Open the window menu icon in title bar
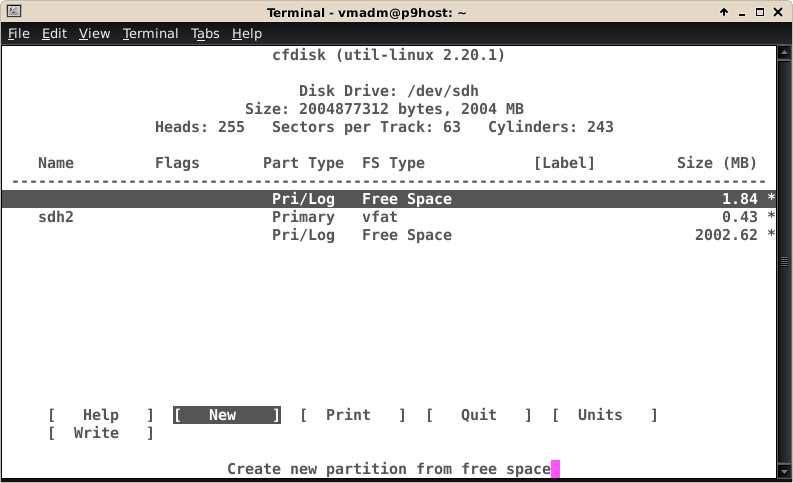This screenshot has width=793, height=483. (12, 11)
